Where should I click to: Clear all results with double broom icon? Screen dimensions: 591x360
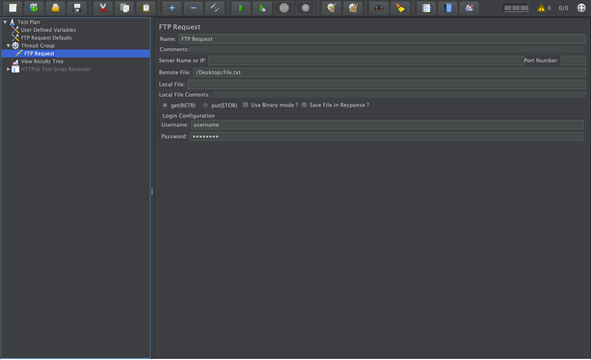pyautogui.click(x=353, y=8)
